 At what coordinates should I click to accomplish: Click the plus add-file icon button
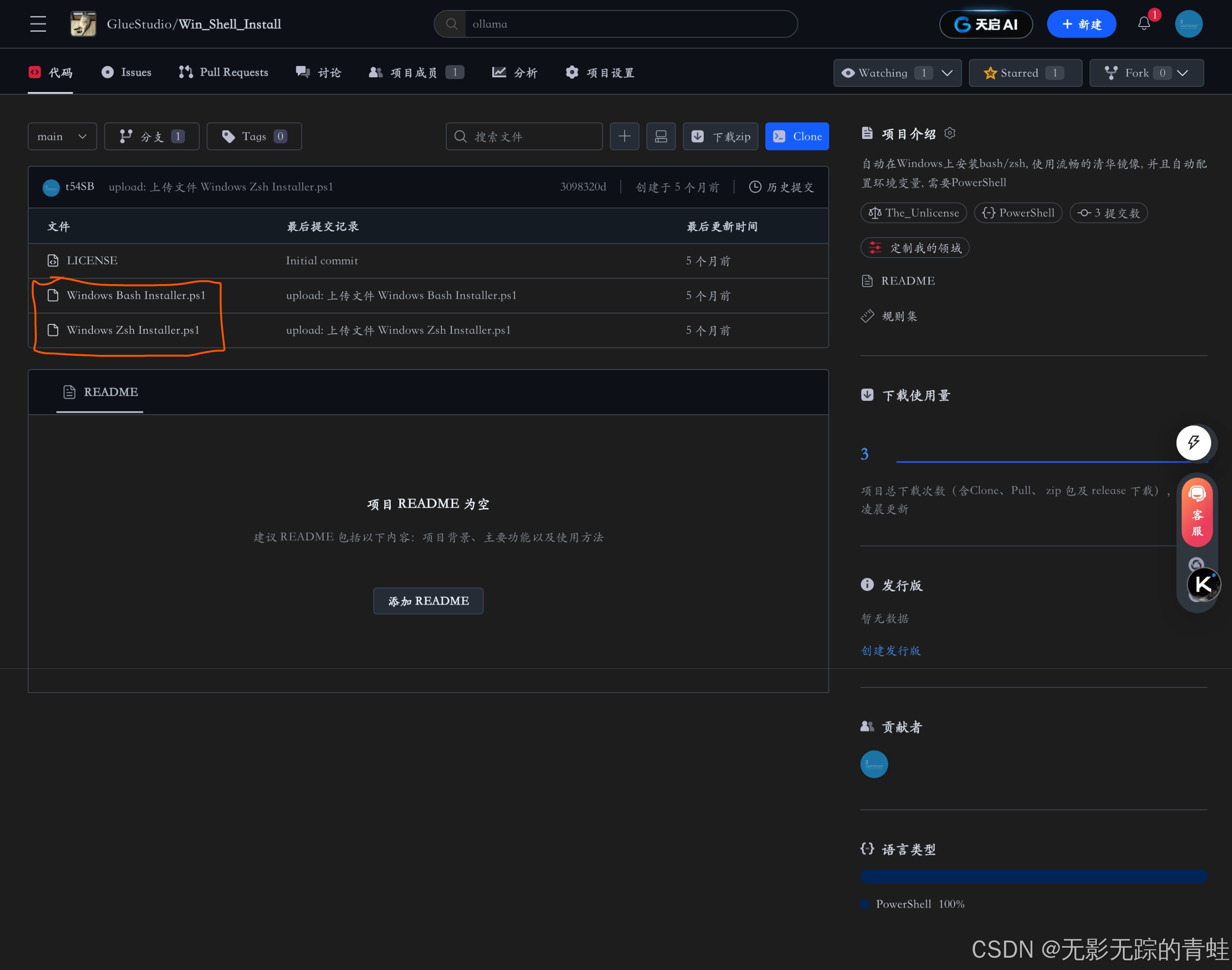[x=624, y=136]
